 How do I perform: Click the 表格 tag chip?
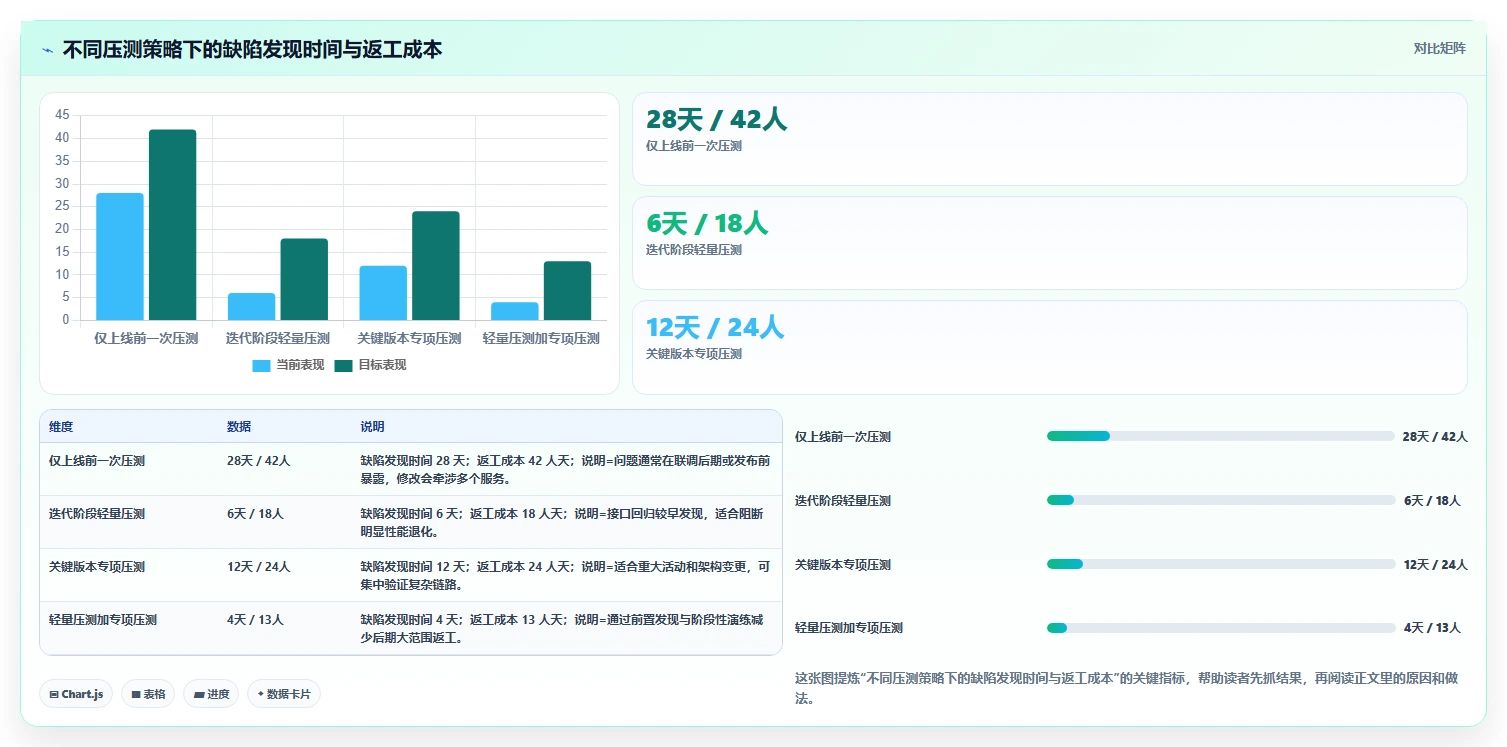[x=148, y=694]
